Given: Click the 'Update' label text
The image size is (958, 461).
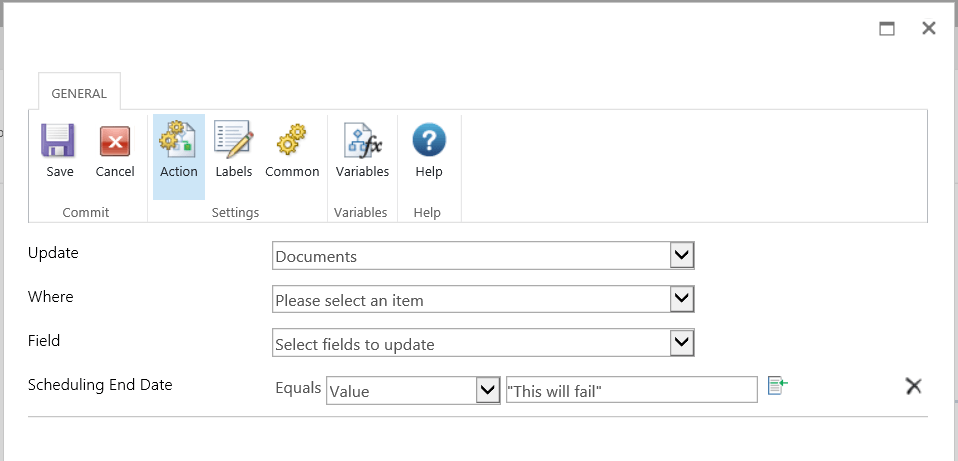Looking at the screenshot, I should click(x=53, y=253).
